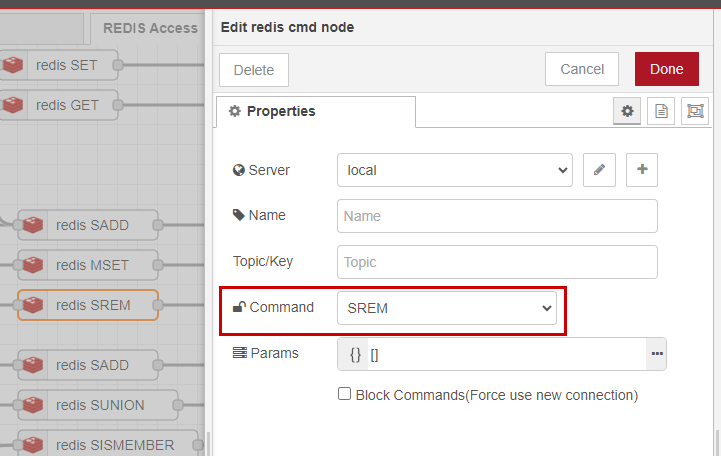Viewport: 721px width, 456px height.
Task: Enable Block Commands checkbox
Action: point(344,394)
